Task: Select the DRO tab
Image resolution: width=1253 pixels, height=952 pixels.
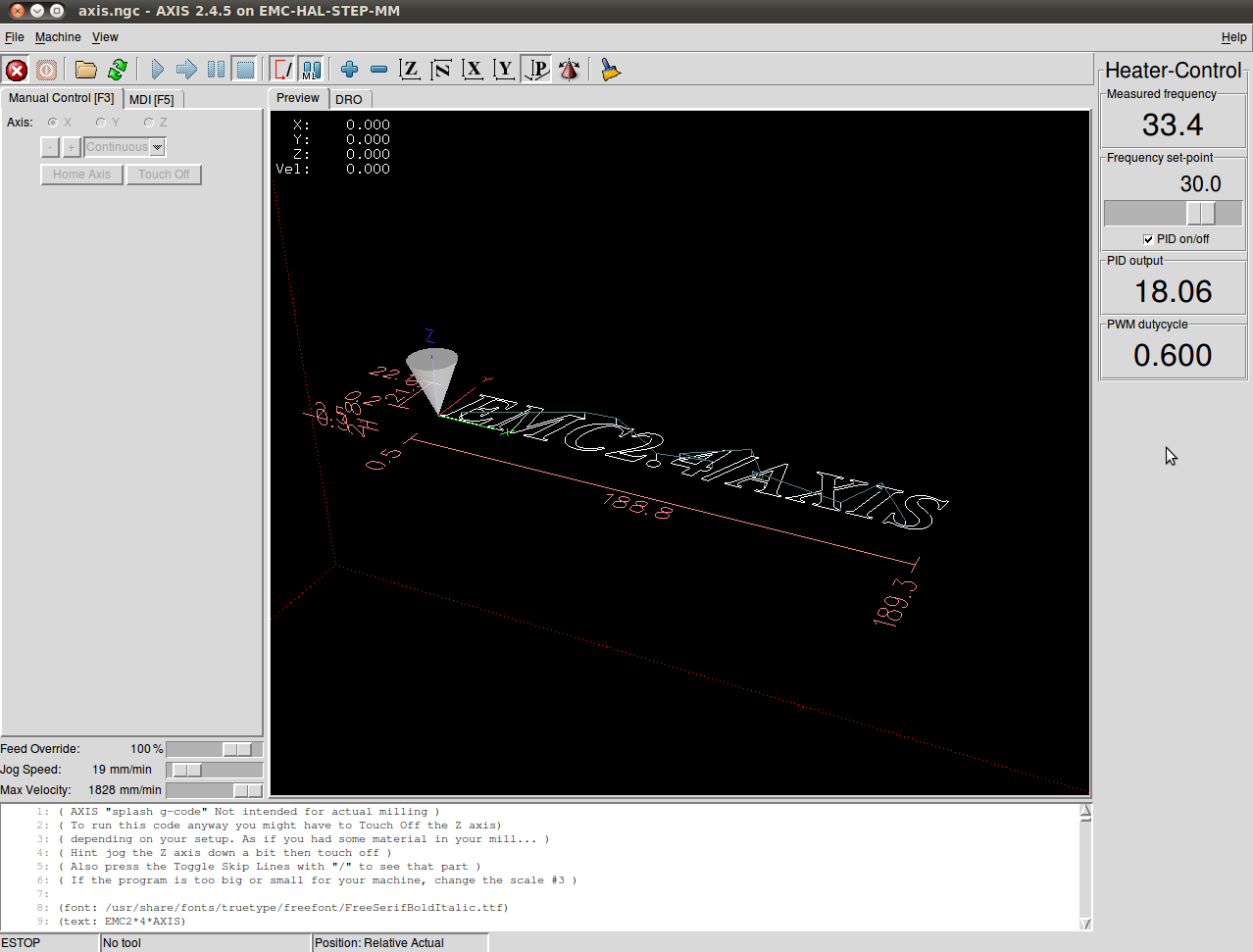Action: coord(349,99)
